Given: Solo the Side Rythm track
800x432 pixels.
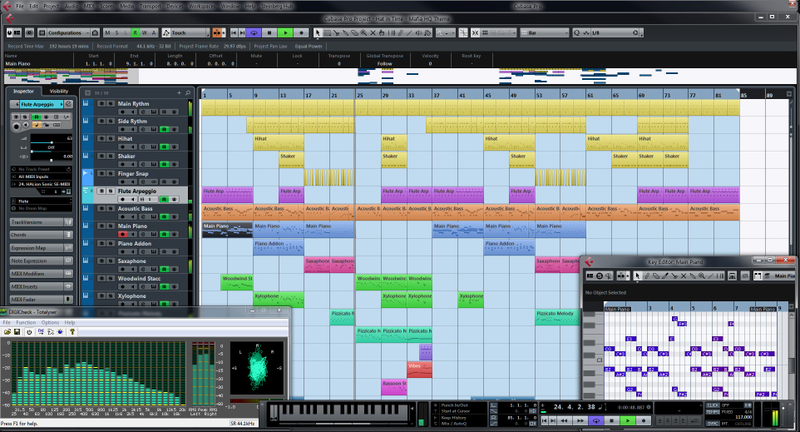Looking at the screenshot, I should pyautogui.click(x=110, y=121).
